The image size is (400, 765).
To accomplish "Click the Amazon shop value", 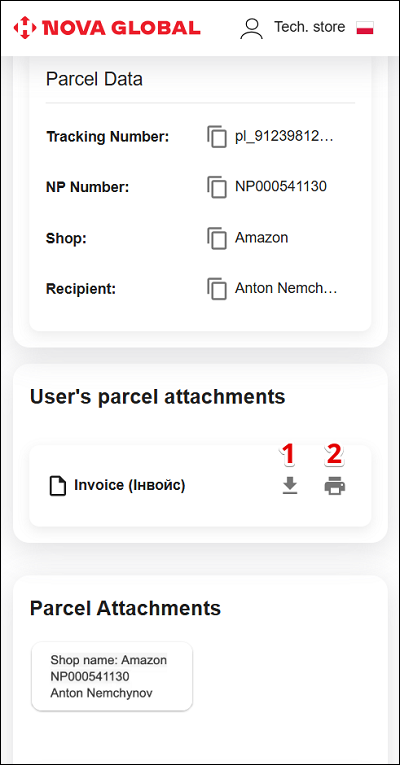I will click(x=261, y=238).
